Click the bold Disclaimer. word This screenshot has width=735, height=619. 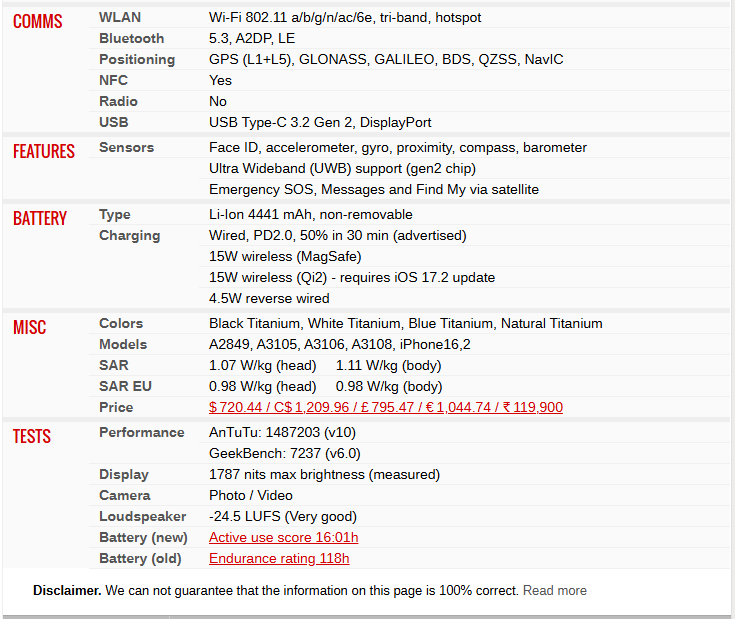(67, 590)
